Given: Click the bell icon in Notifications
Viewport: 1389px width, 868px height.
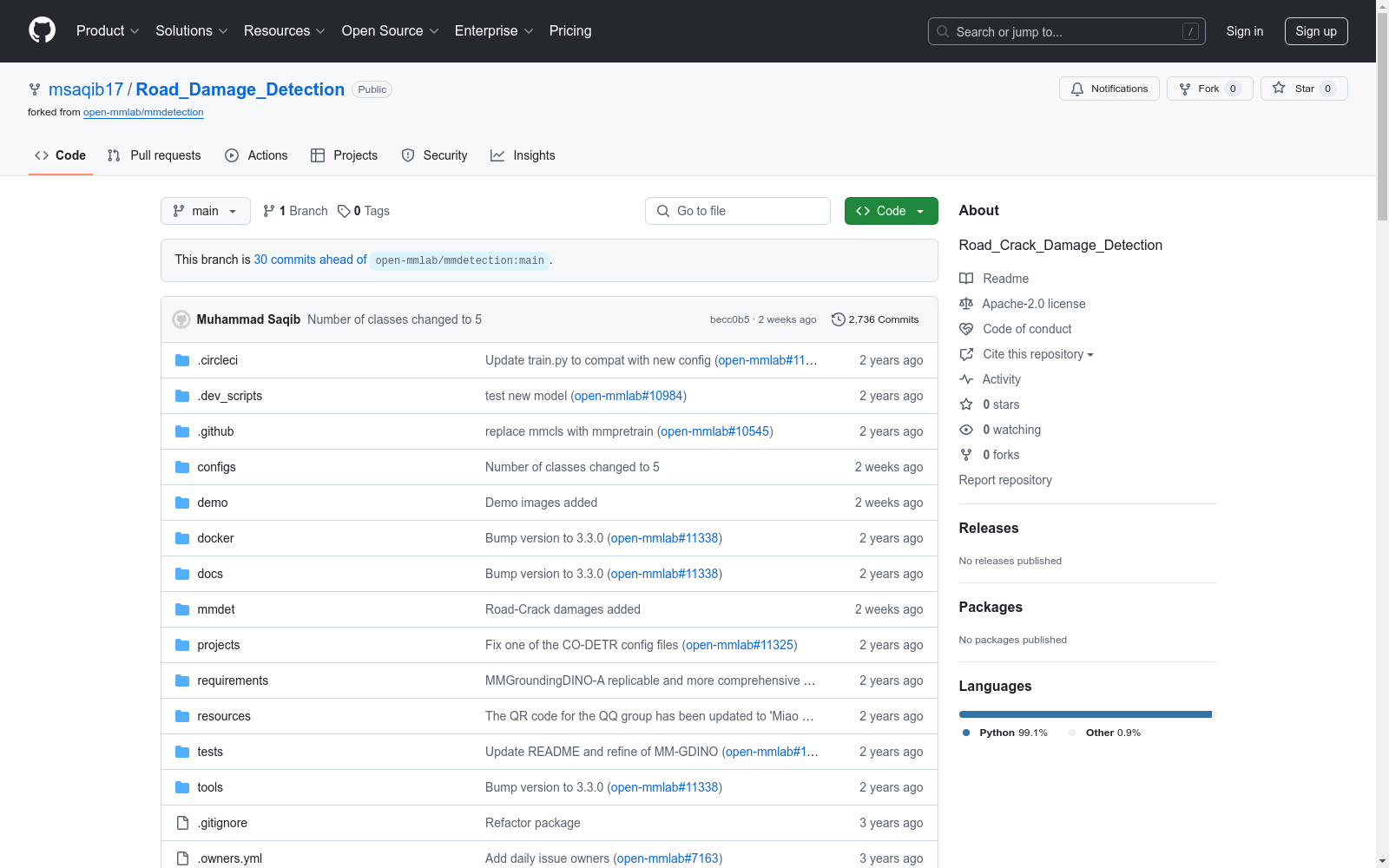Looking at the screenshot, I should 1077,89.
